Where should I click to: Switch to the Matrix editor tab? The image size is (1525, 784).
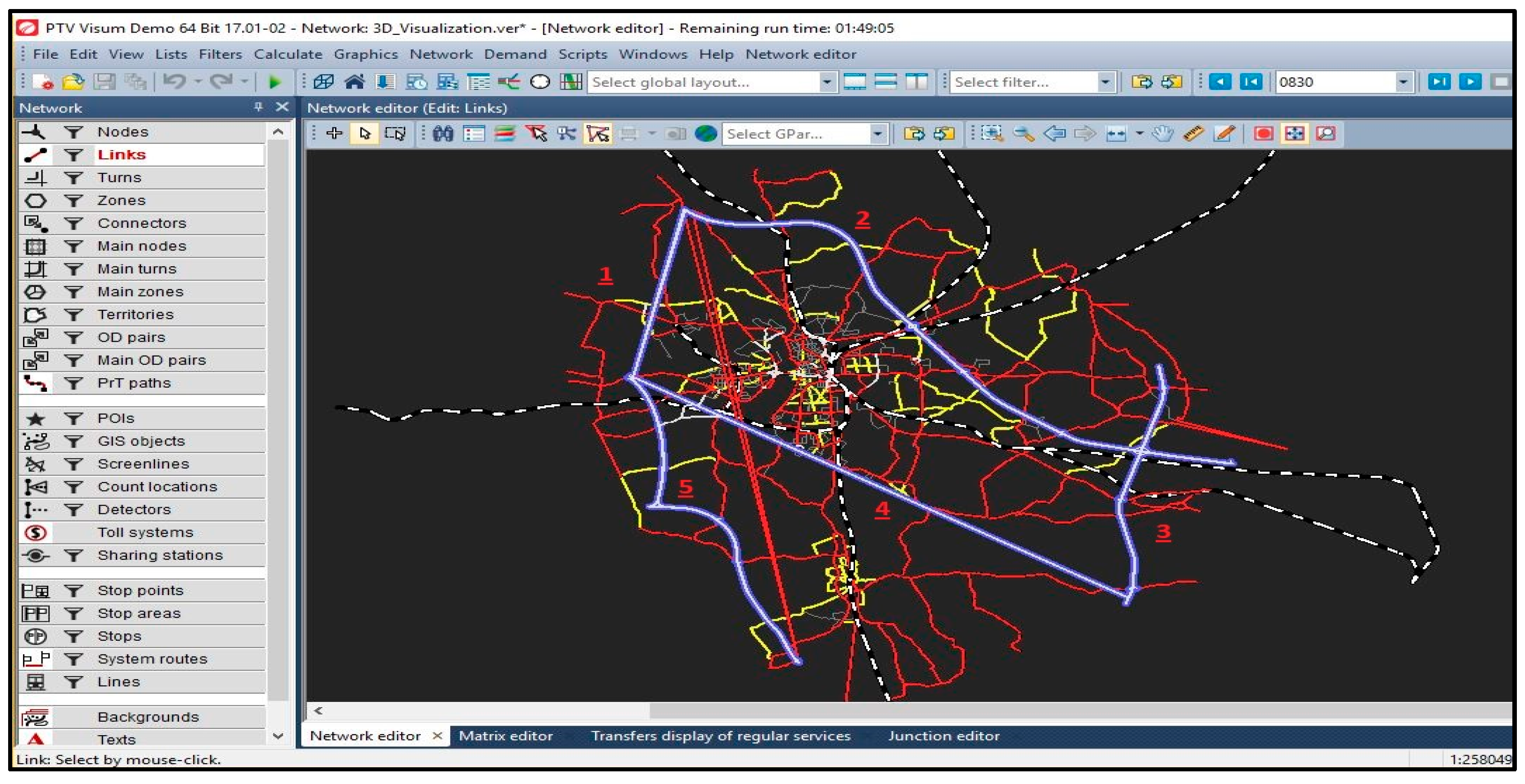click(x=505, y=736)
